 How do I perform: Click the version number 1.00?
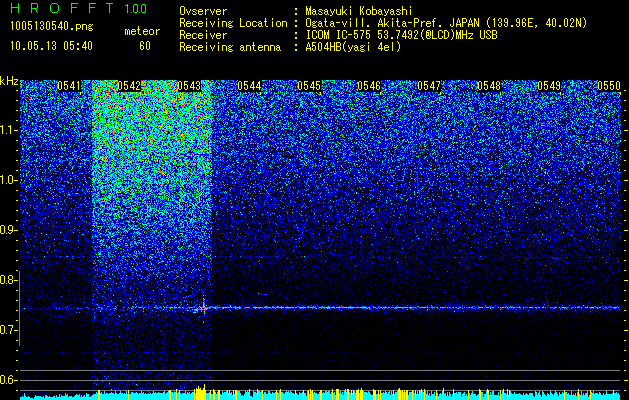pos(136,9)
